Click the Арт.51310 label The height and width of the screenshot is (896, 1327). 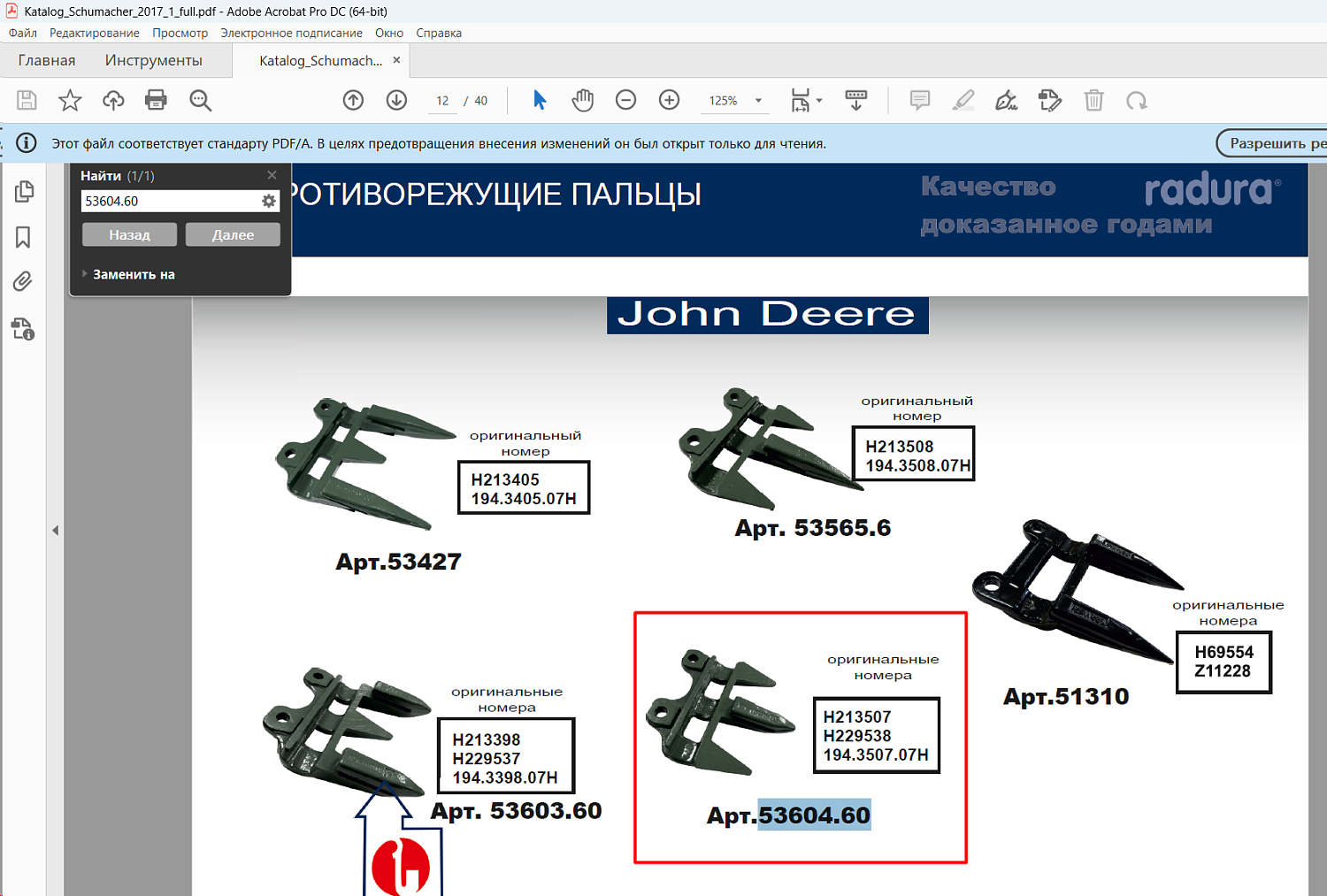pos(1066,697)
